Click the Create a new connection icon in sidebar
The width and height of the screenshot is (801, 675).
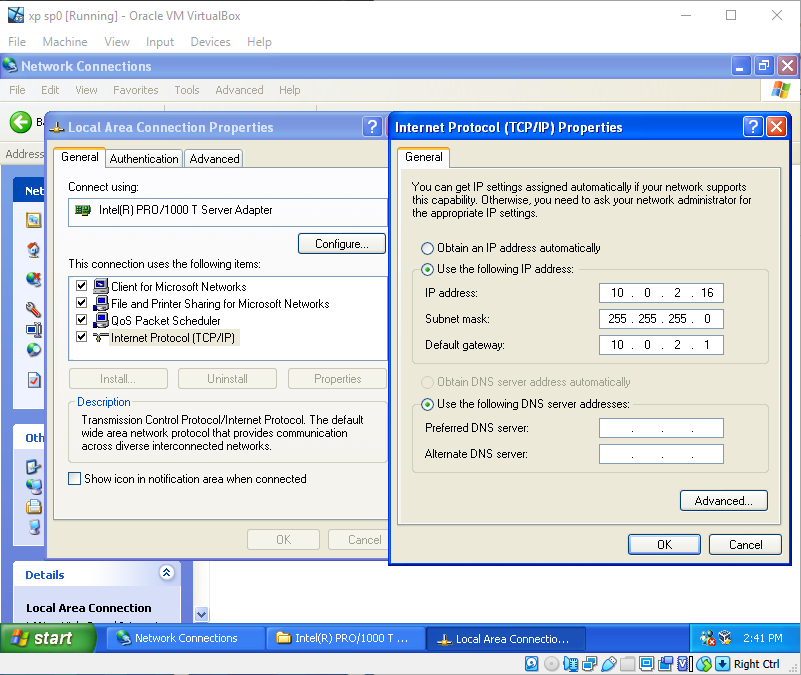pyautogui.click(x=34, y=220)
